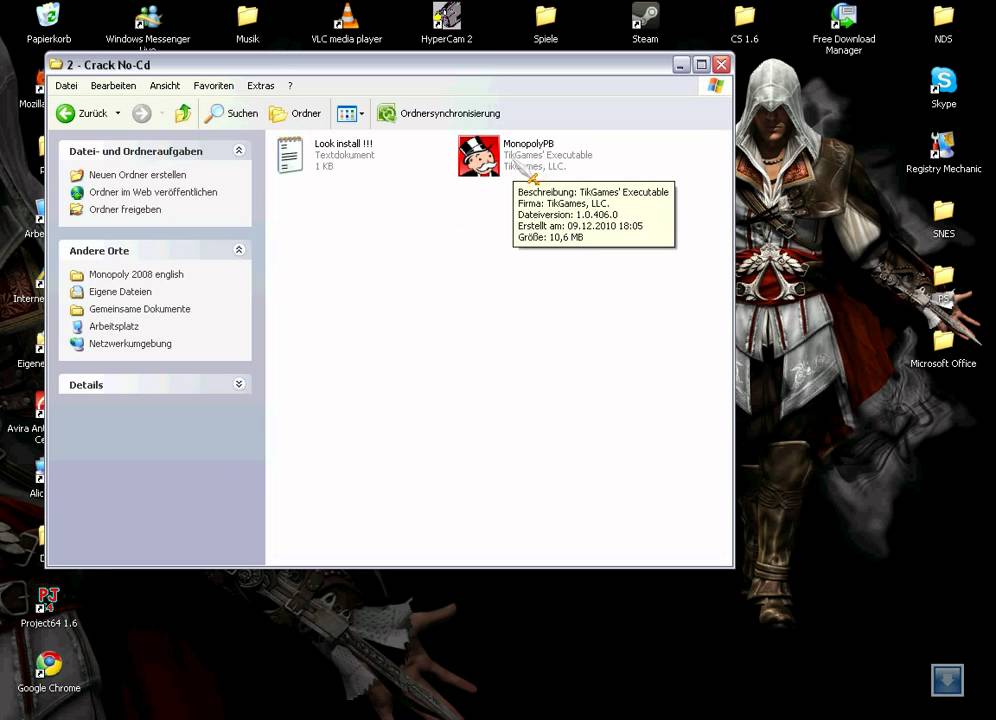996x720 pixels.
Task: Open the ? help menu
Action: pos(290,86)
